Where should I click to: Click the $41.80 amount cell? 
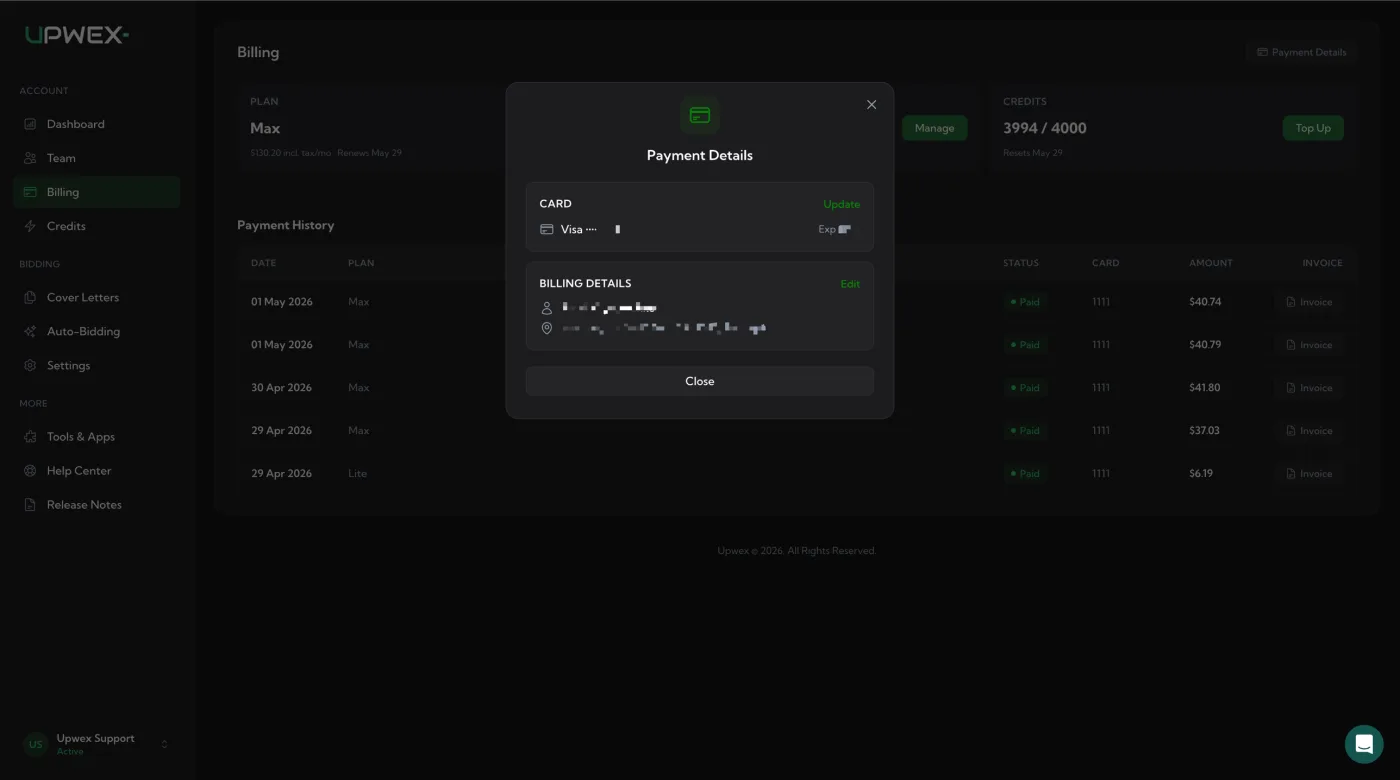click(x=1205, y=388)
